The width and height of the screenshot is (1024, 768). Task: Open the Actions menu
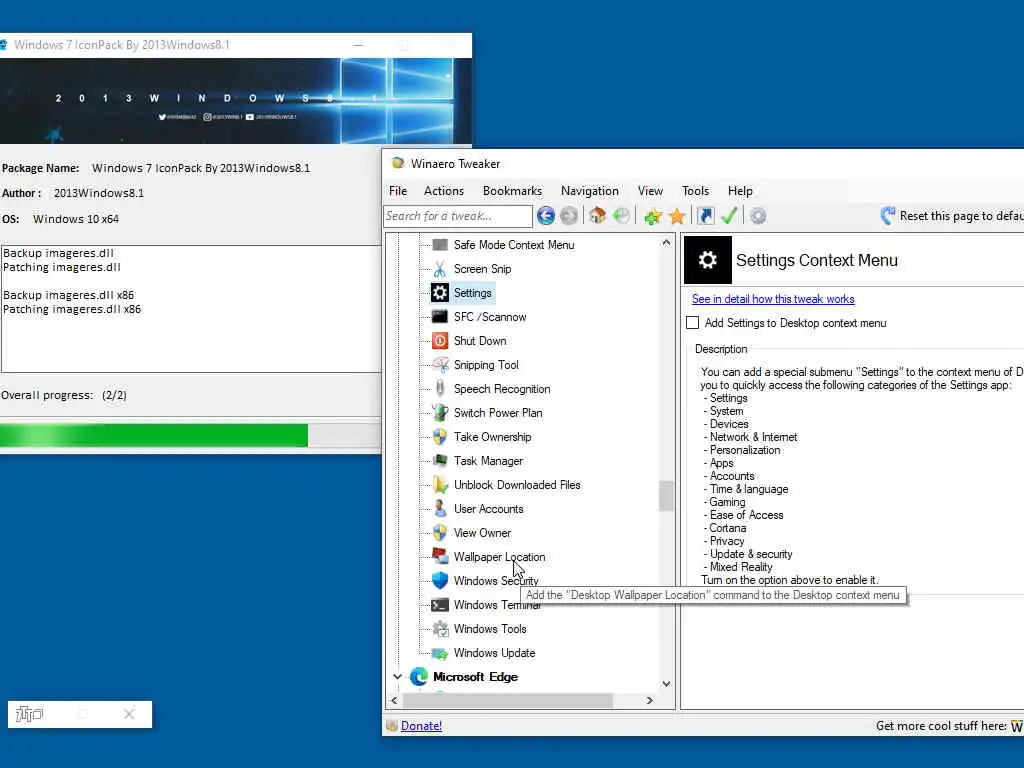pyautogui.click(x=443, y=191)
